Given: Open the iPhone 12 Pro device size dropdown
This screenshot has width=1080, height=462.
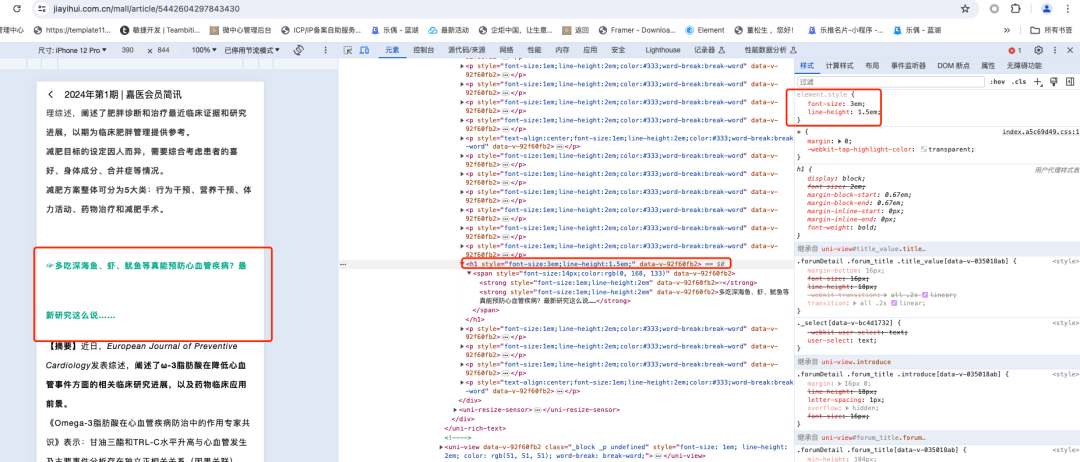Looking at the screenshot, I should [x=72, y=50].
